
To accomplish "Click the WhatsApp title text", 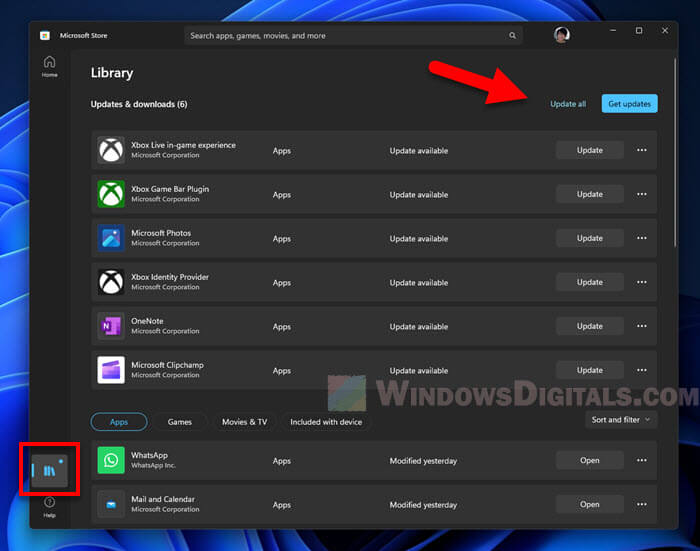I will pyautogui.click(x=149, y=455).
